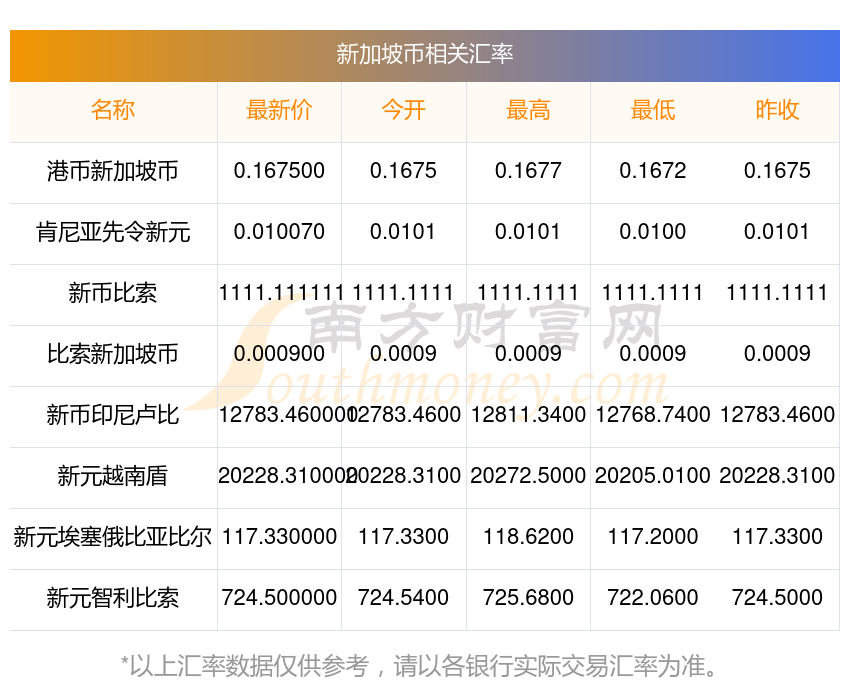Open the 港币新加坡币 row name
Viewport: 850px width, 697px height.
tap(113, 171)
